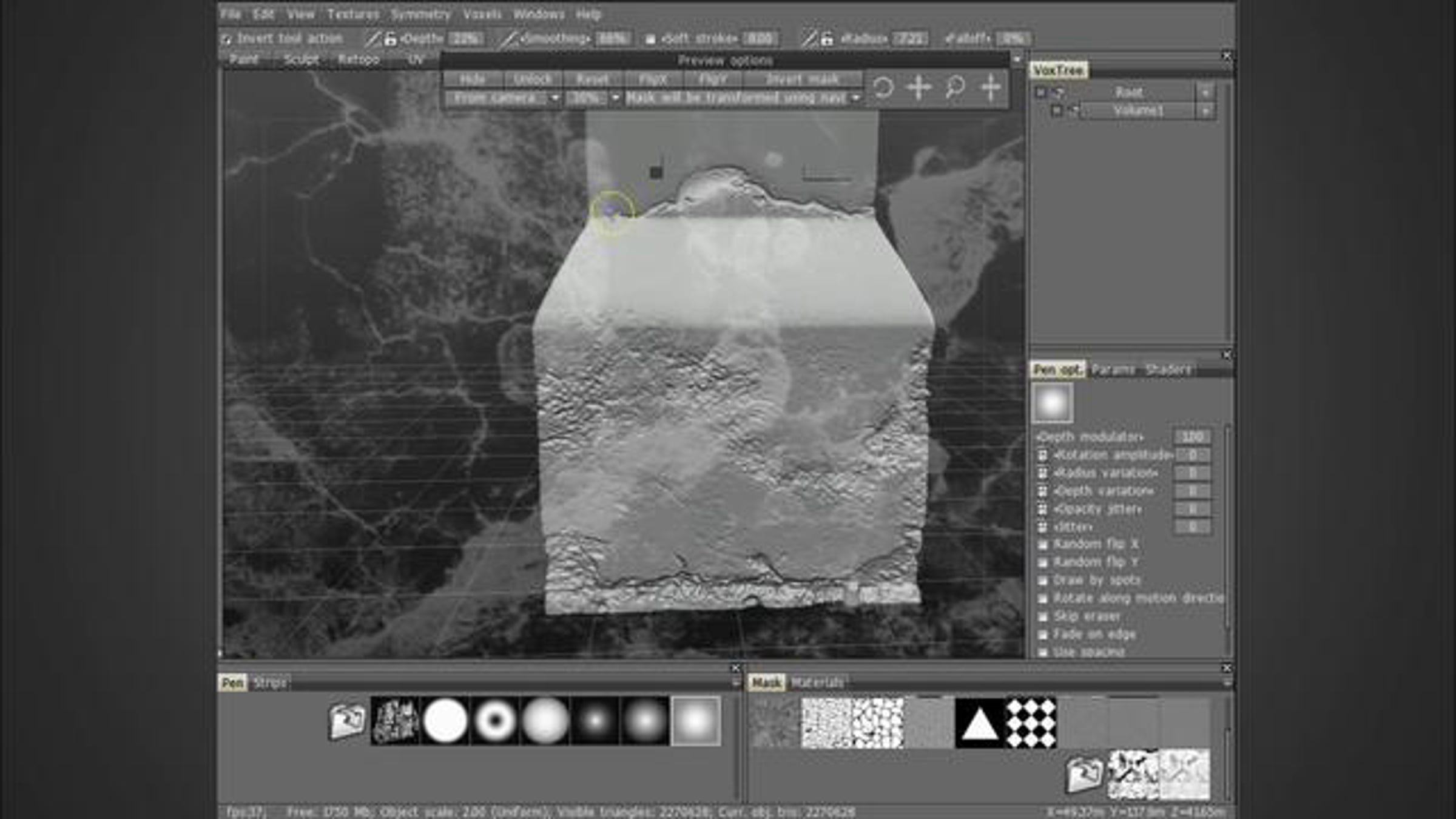The image size is (1456, 819).
Task: Enable Random flip X checkbox
Action: (1043, 545)
